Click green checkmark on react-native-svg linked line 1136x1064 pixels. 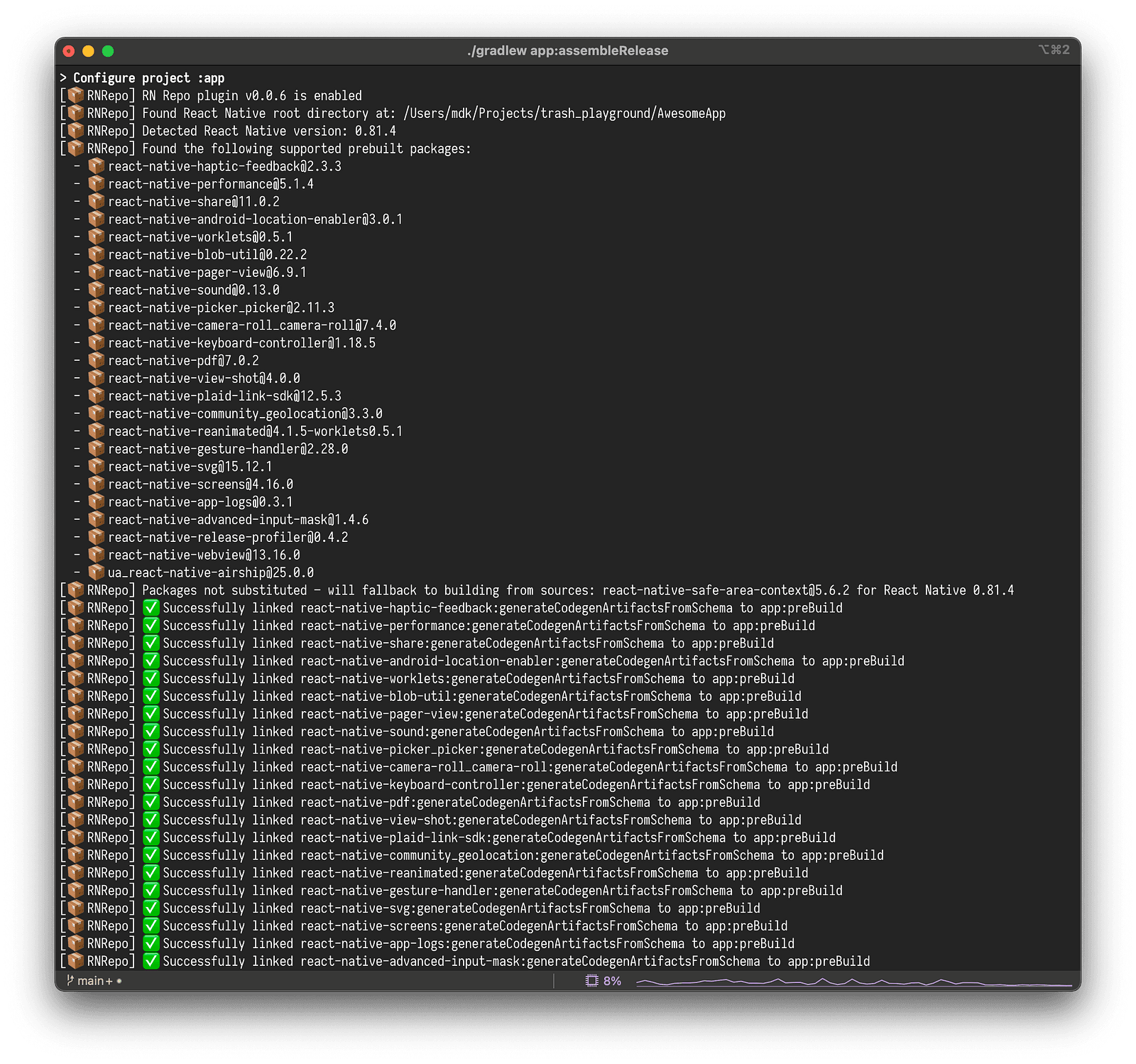pyautogui.click(x=151, y=908)
